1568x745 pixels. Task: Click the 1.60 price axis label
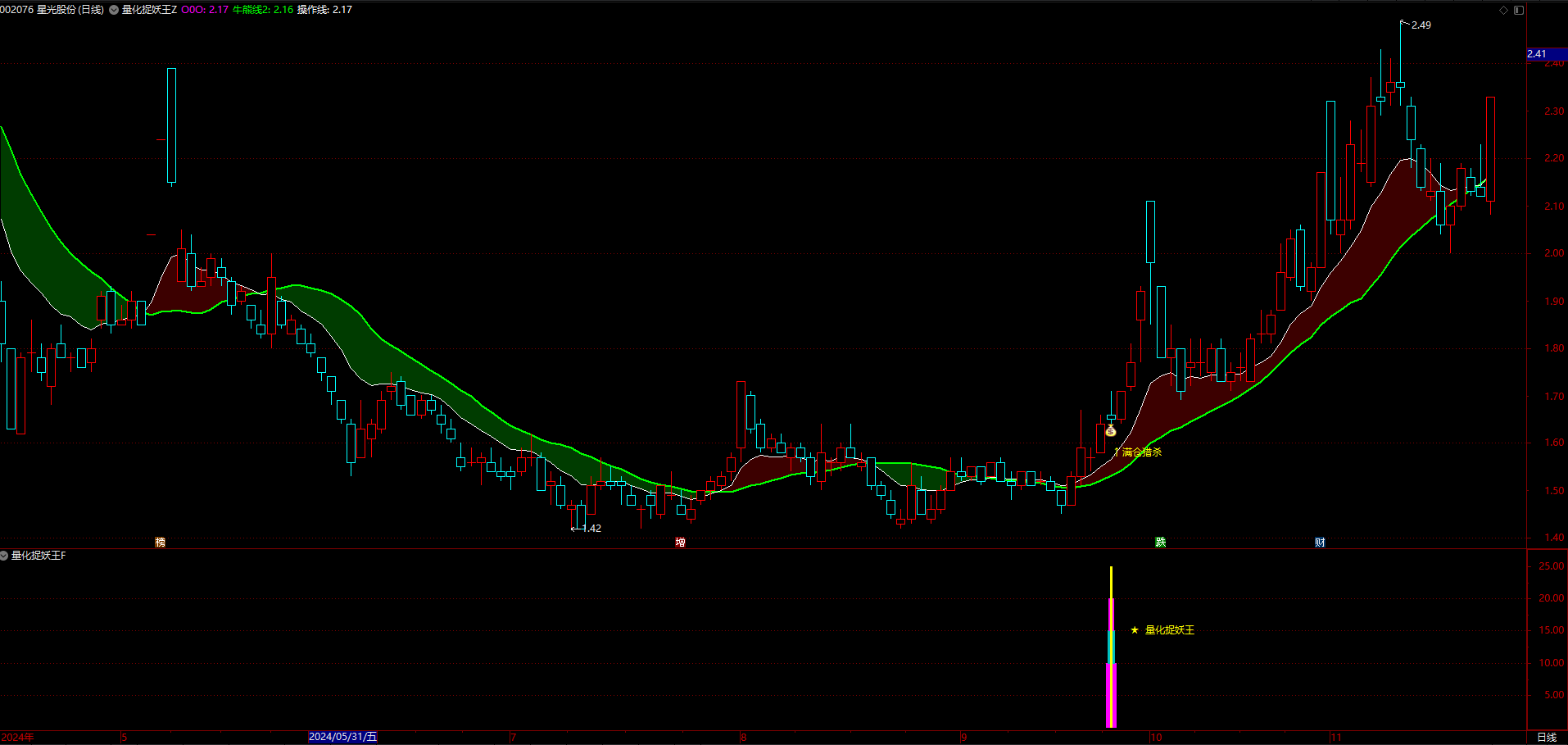click(1554, 443)
